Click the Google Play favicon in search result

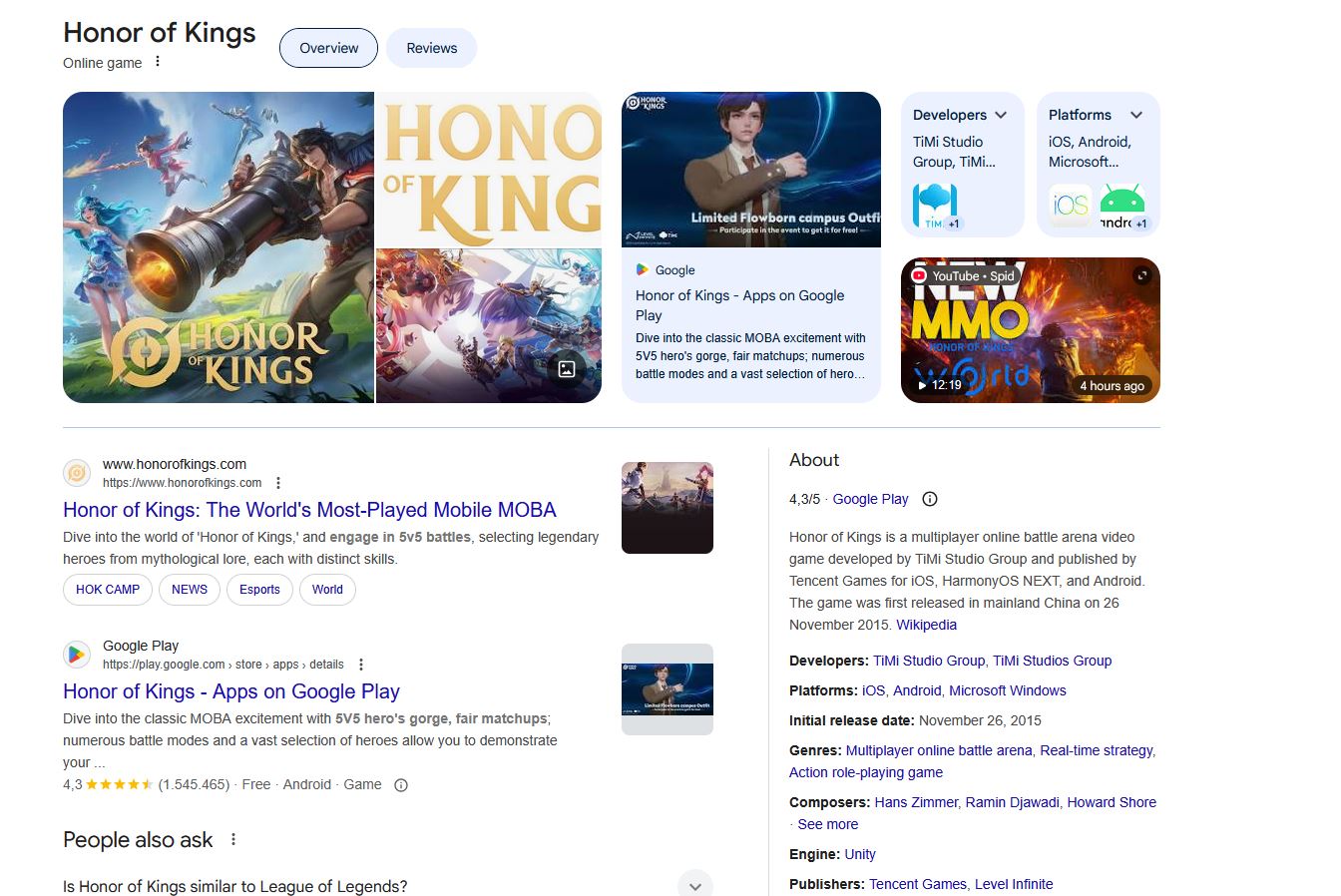pos(77,655)
